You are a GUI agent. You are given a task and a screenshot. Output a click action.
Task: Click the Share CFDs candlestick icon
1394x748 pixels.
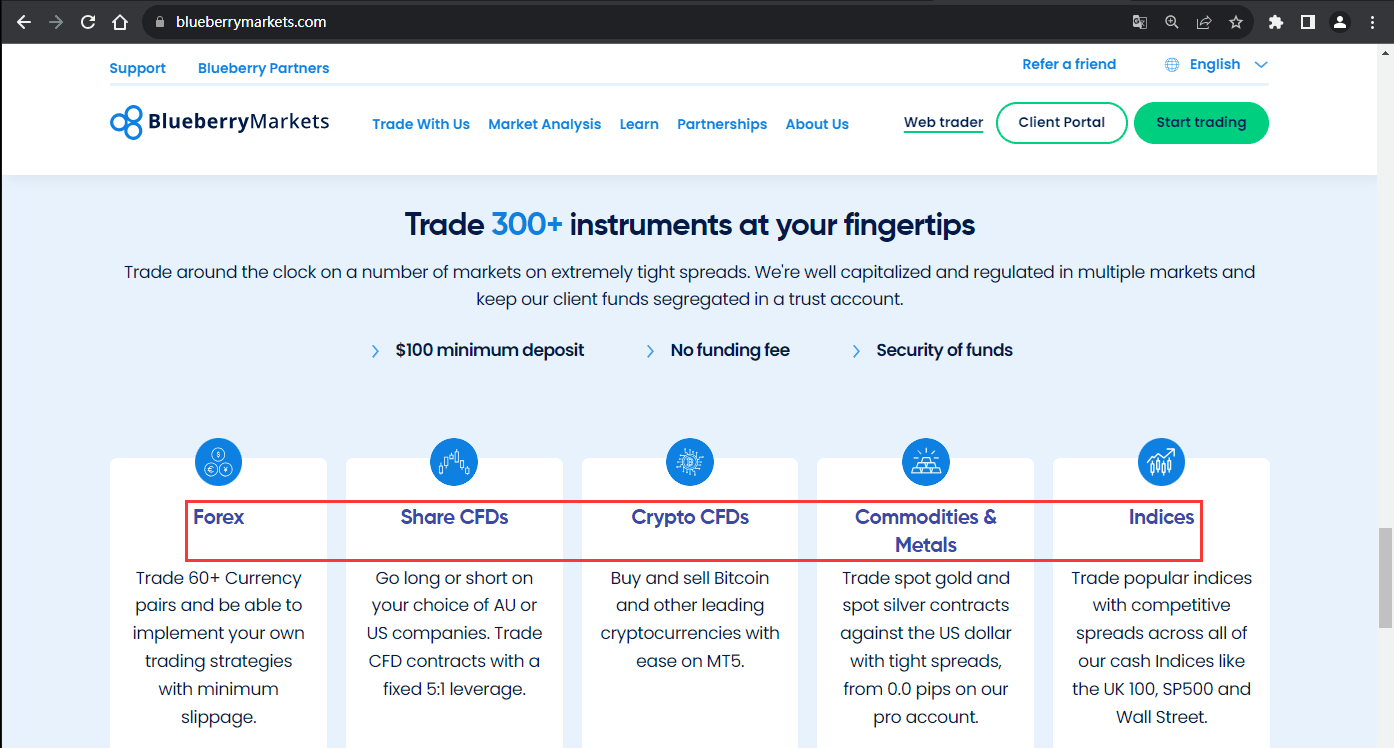pyautogui.click(x=454, y=463)
